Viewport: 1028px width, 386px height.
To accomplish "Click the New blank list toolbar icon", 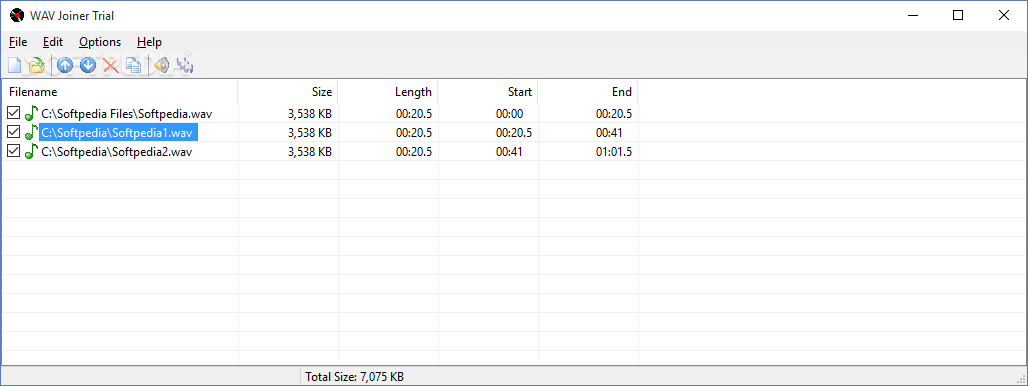I will pos(14,65).
